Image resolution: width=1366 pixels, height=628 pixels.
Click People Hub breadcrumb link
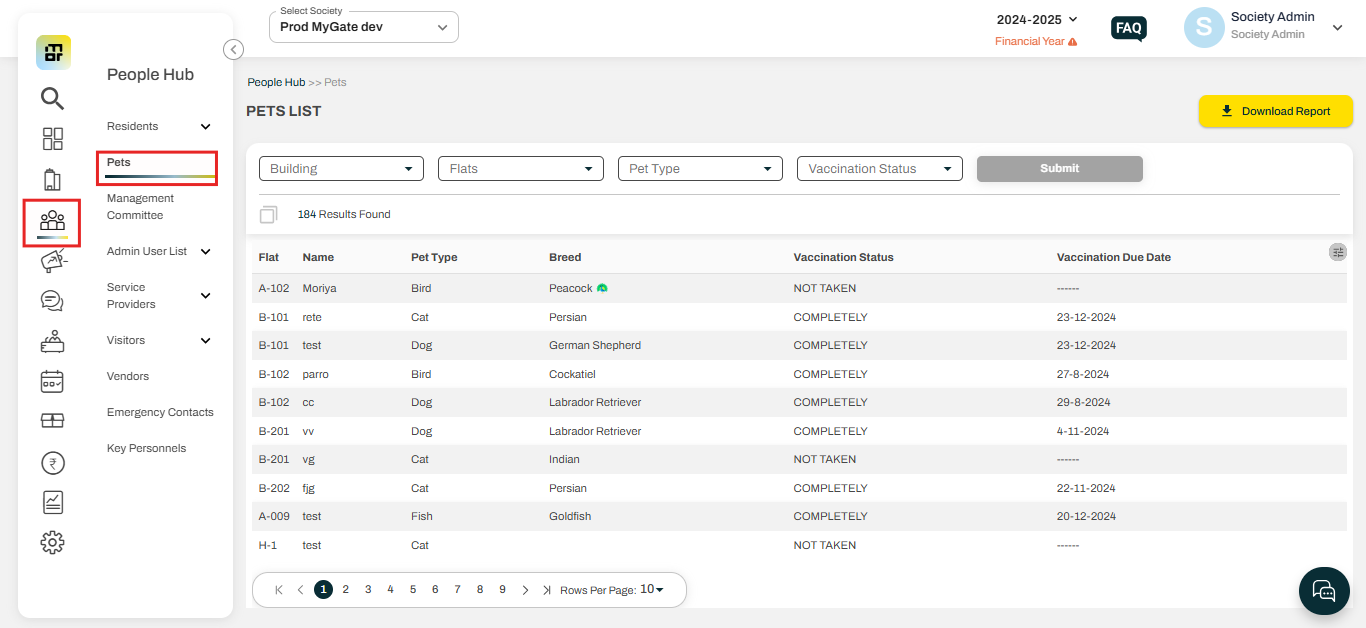[x=276, y=82]
